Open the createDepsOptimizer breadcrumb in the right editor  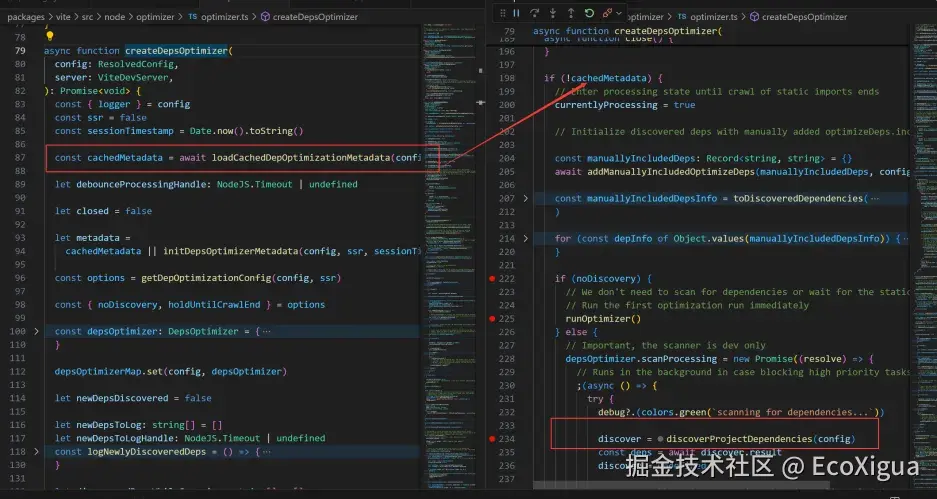click(x=804, y=17)
